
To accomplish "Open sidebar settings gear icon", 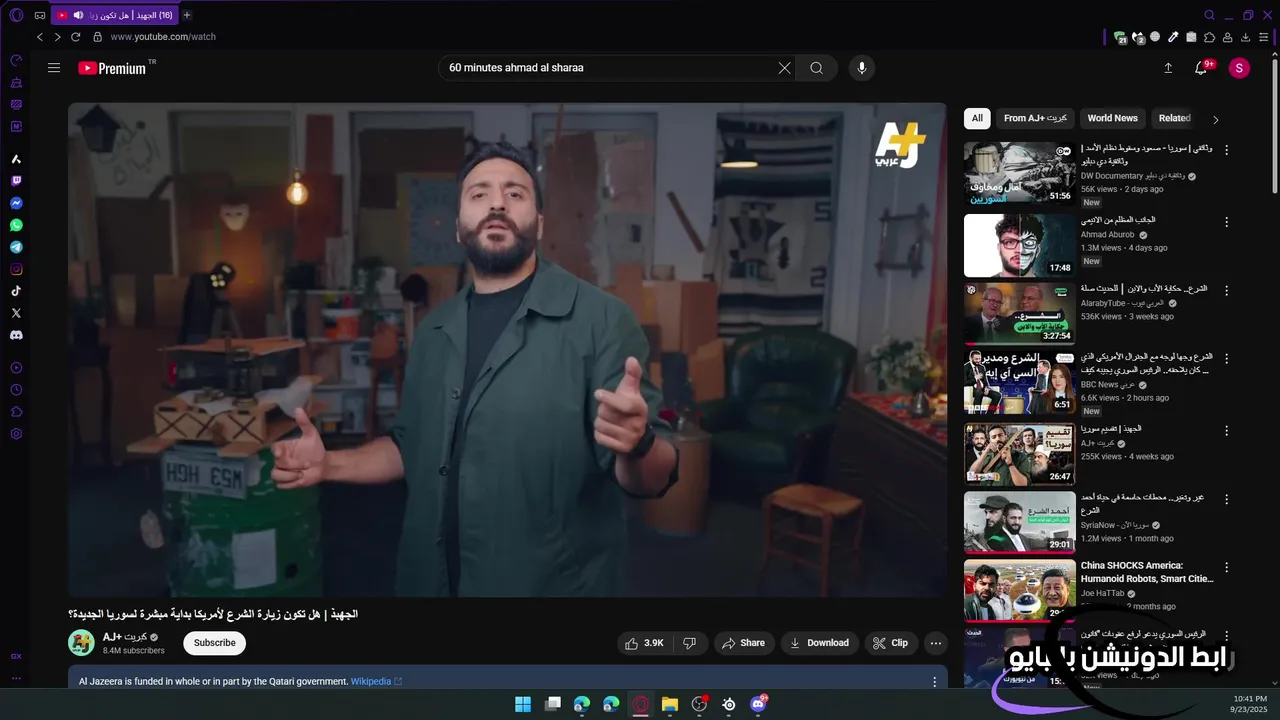I will 16,434.
